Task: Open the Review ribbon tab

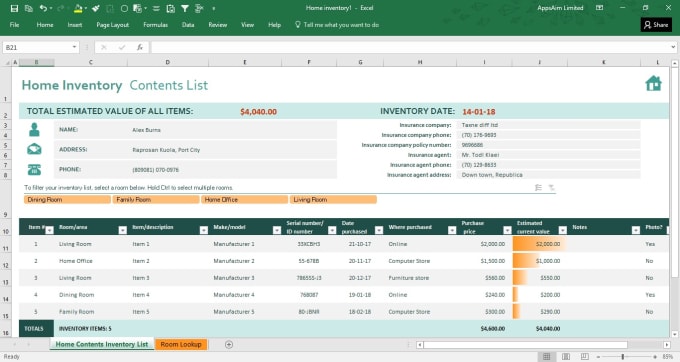Action: tap(218, 25)
